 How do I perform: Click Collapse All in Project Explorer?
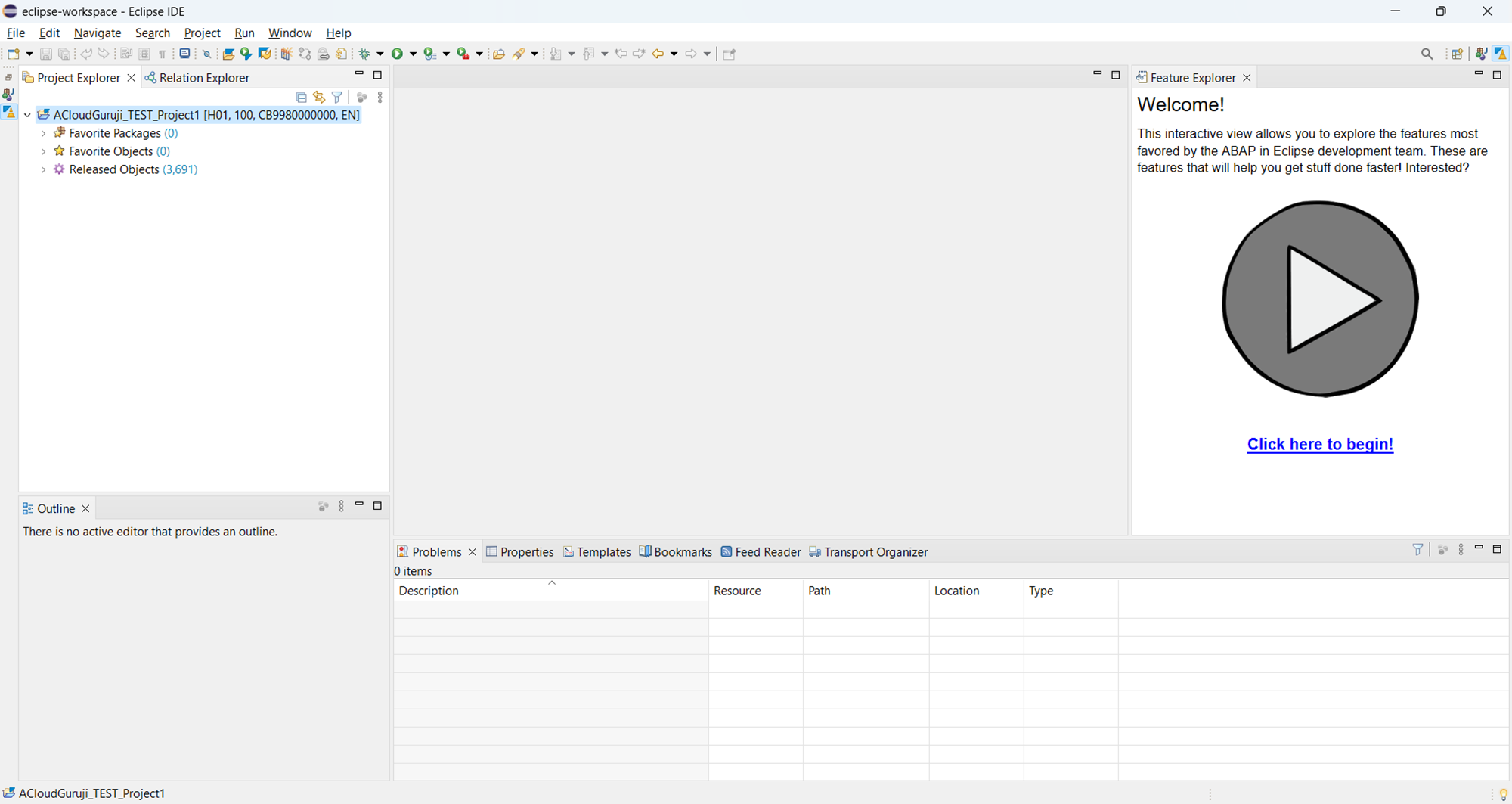301,98
